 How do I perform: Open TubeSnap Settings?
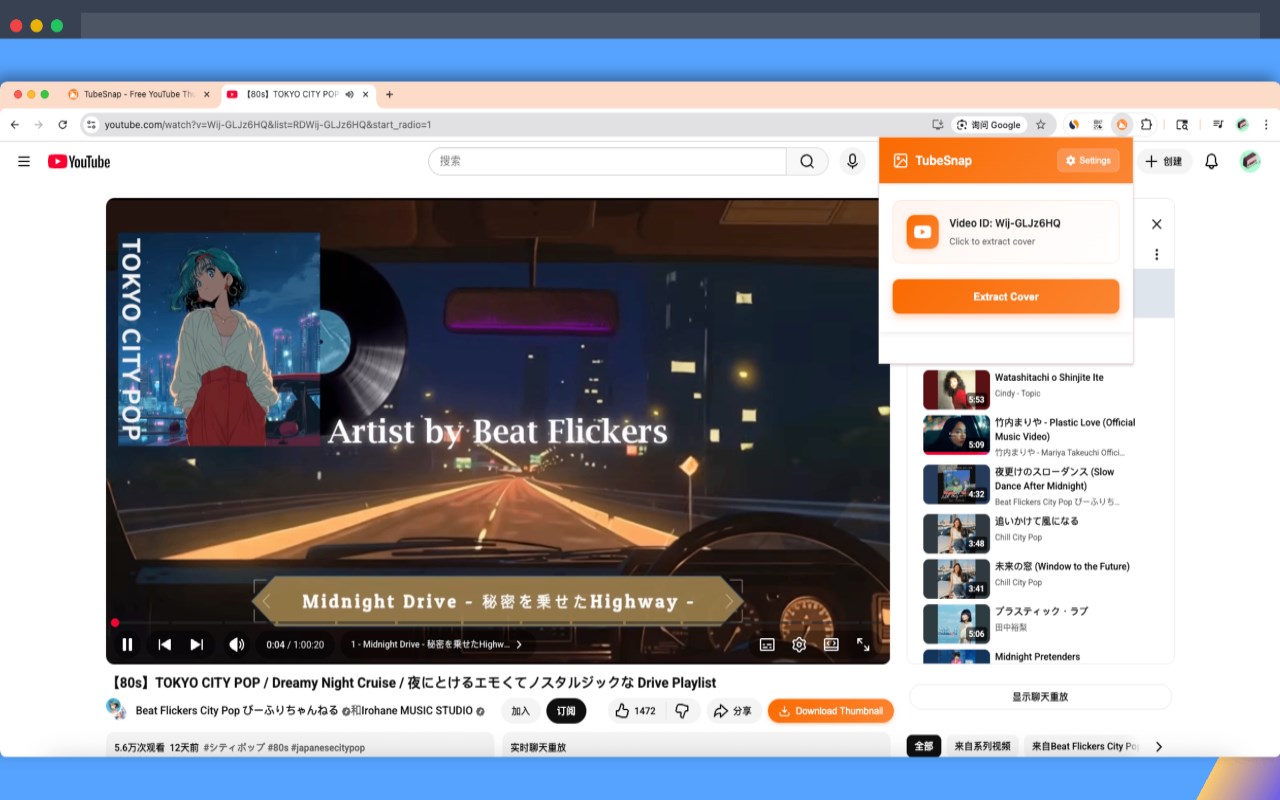1088,160
